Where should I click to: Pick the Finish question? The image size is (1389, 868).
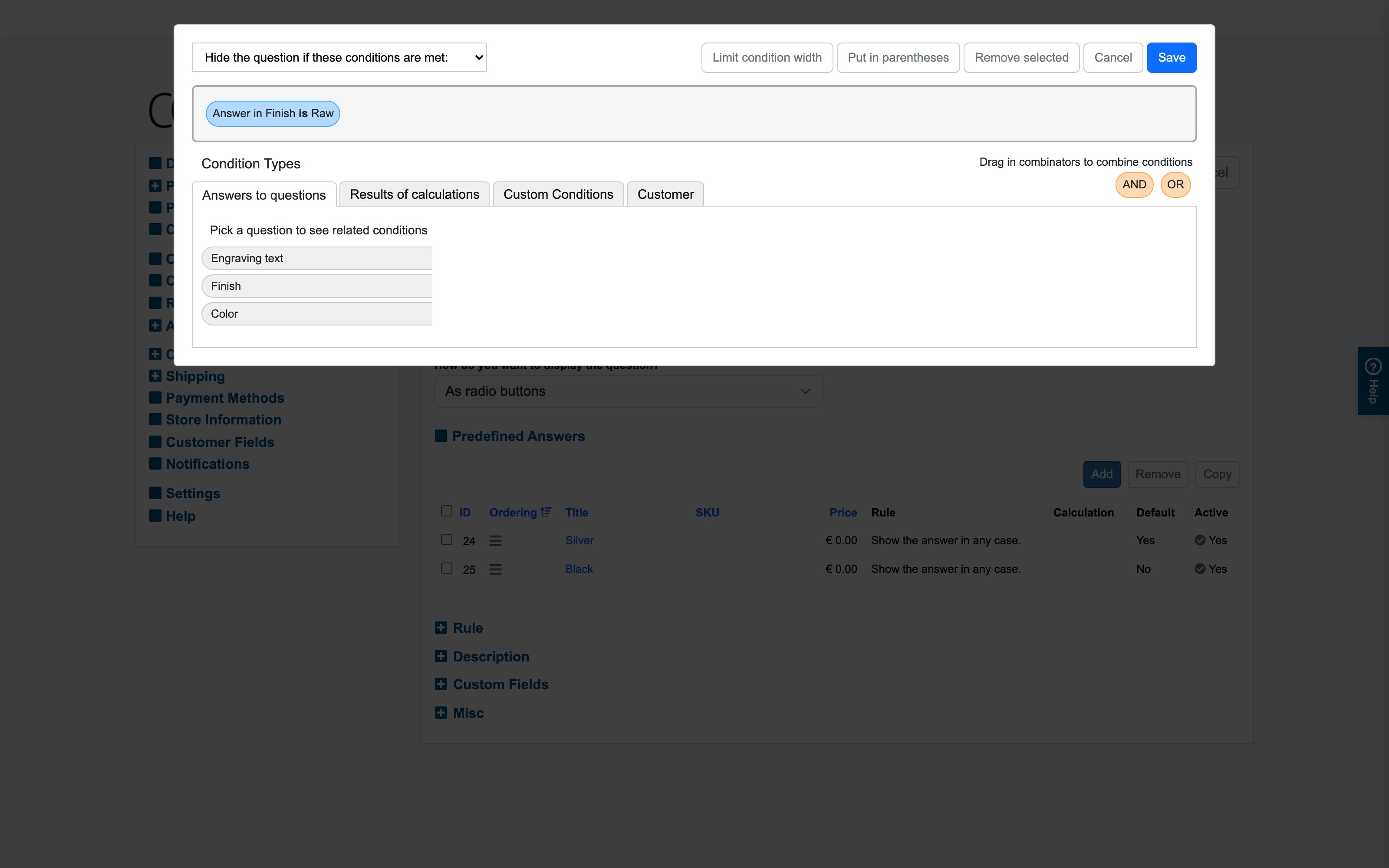(x=317, y=286)
